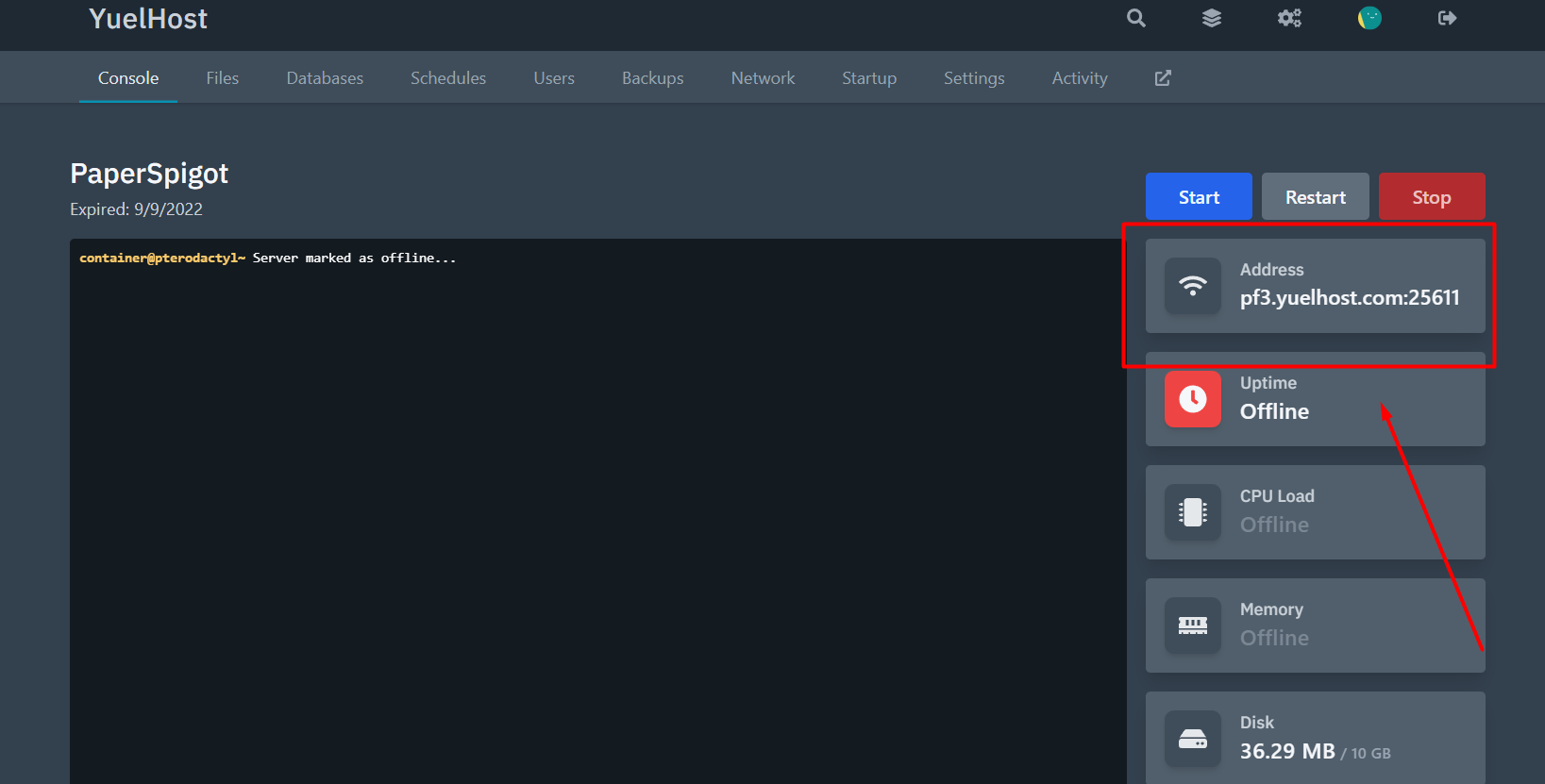Viewport: 1545px width, 784px height.
Task: Go to the Backups tab
Action: (x=652, y=78)
